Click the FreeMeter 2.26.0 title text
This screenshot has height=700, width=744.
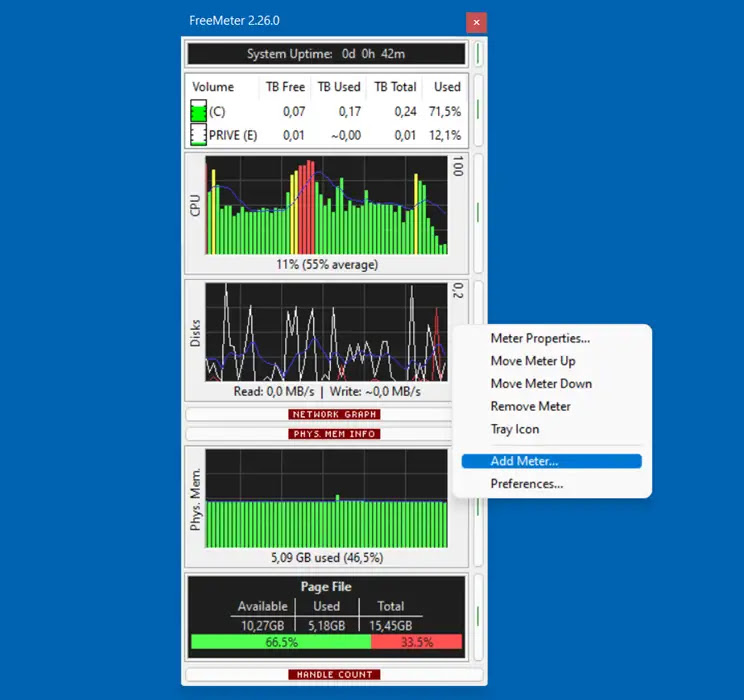[234, 20]
